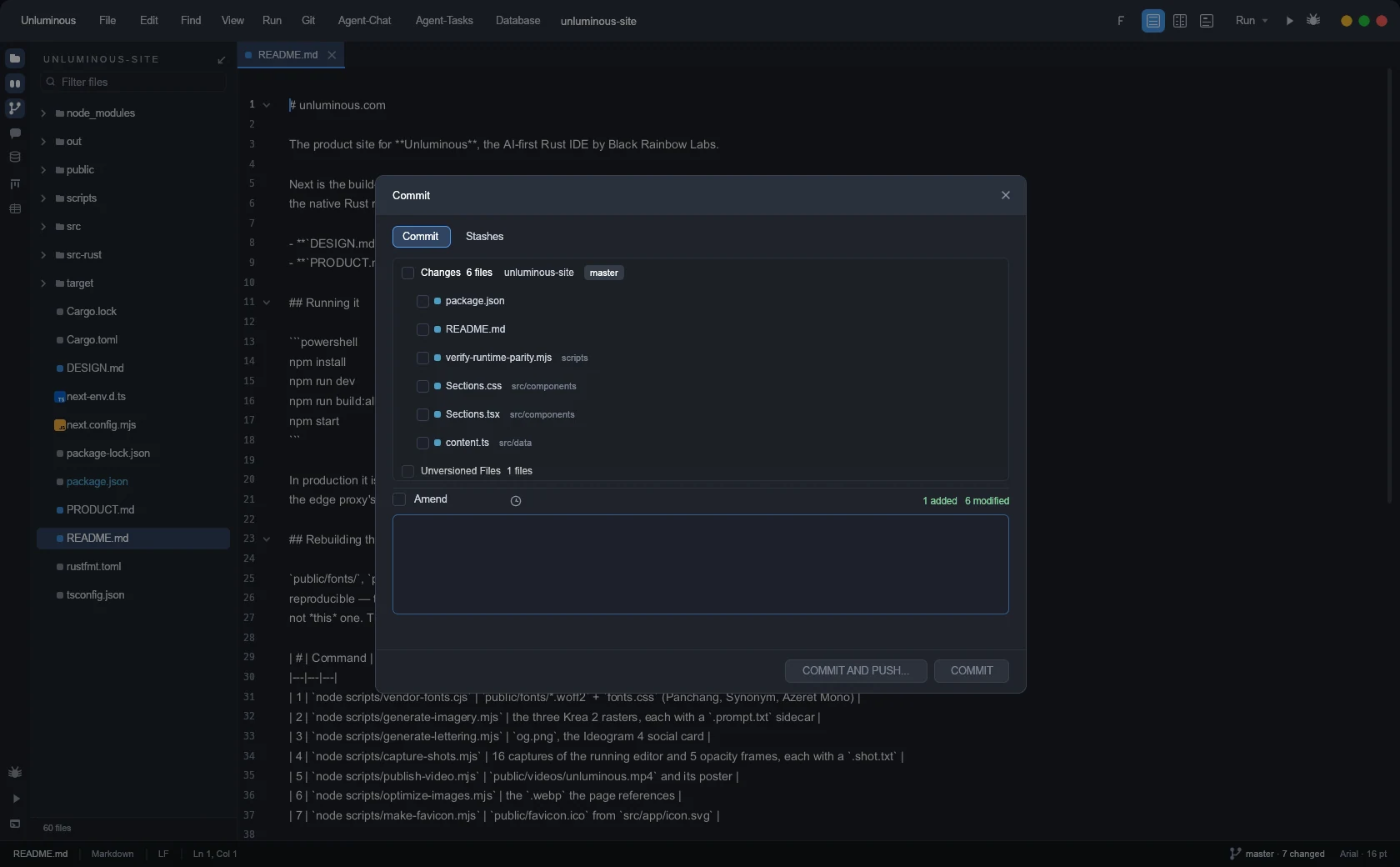Open the Git menu
The width and height of the screenshot is (1400, 867).
308,21
